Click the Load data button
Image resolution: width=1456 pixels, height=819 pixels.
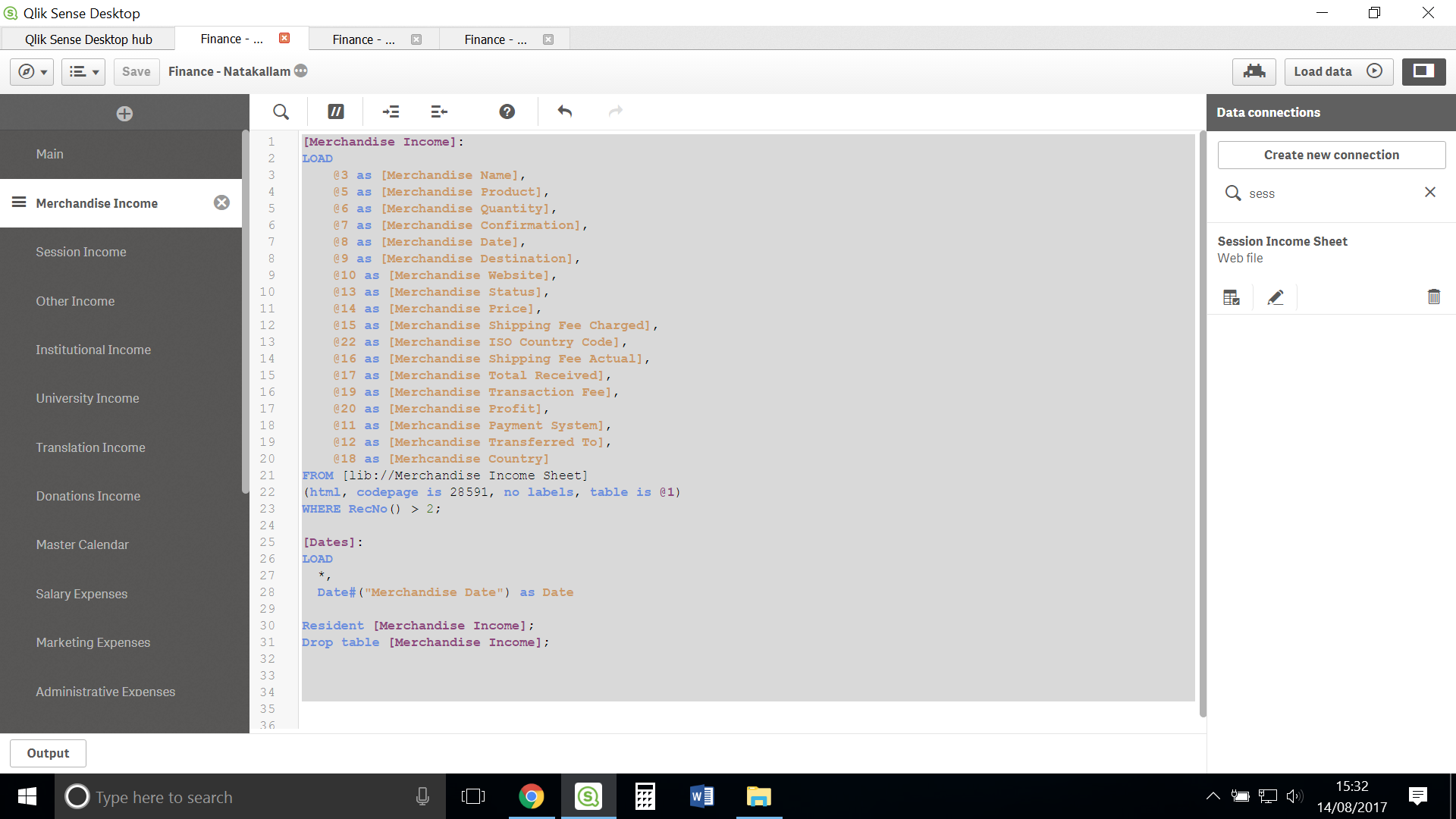click(x=1338, y=71)
